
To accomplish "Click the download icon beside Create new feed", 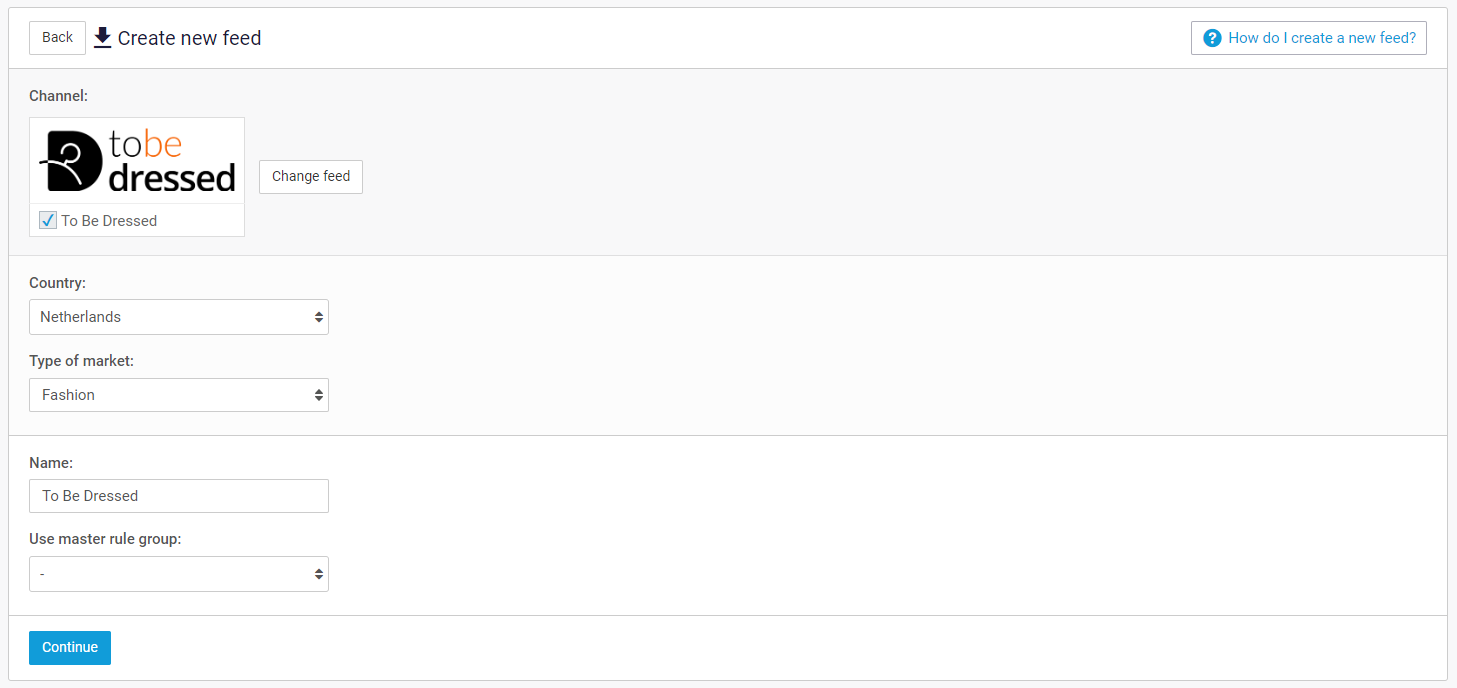I will point(103,38).
